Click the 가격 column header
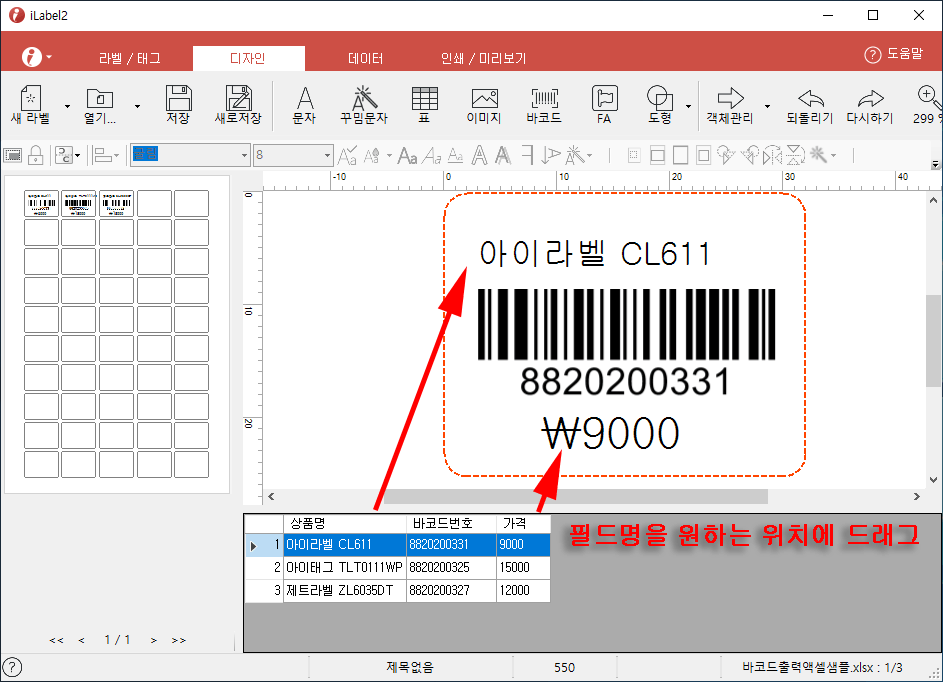943x682 pixels. (x=523, y=523)
